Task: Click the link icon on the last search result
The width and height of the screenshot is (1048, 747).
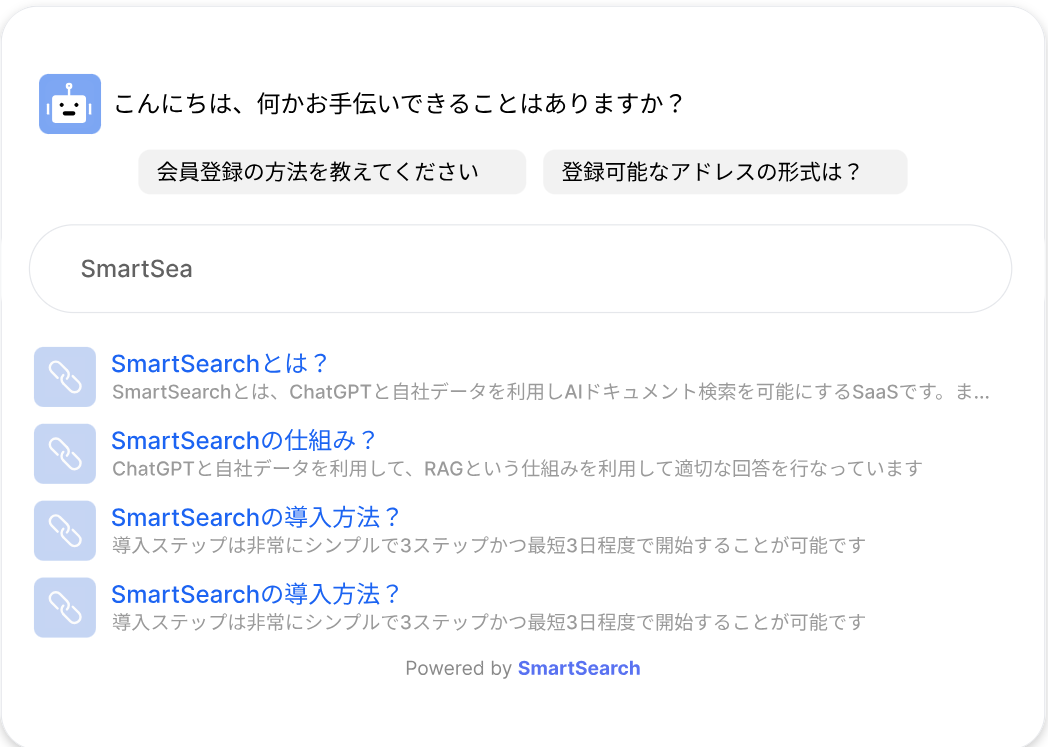Action: click(64, 607)
